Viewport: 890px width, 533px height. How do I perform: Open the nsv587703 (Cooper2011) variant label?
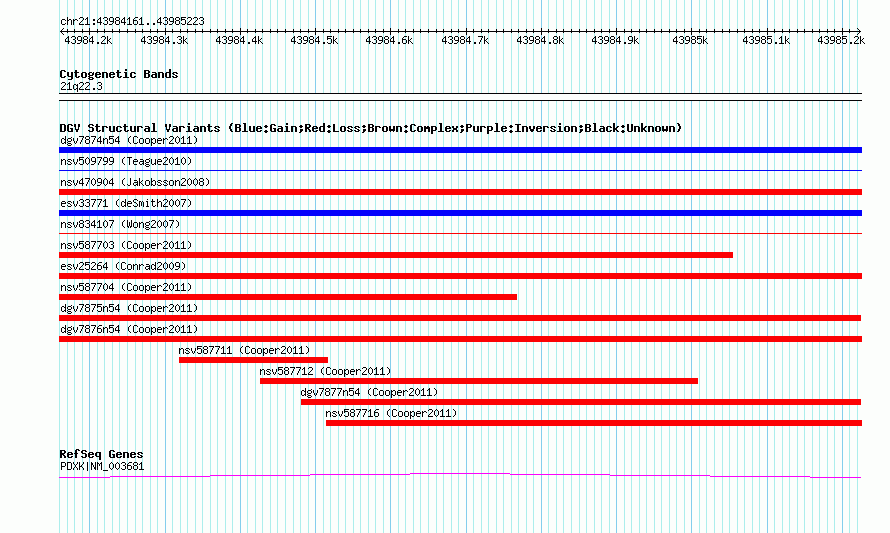pos(126,245)
